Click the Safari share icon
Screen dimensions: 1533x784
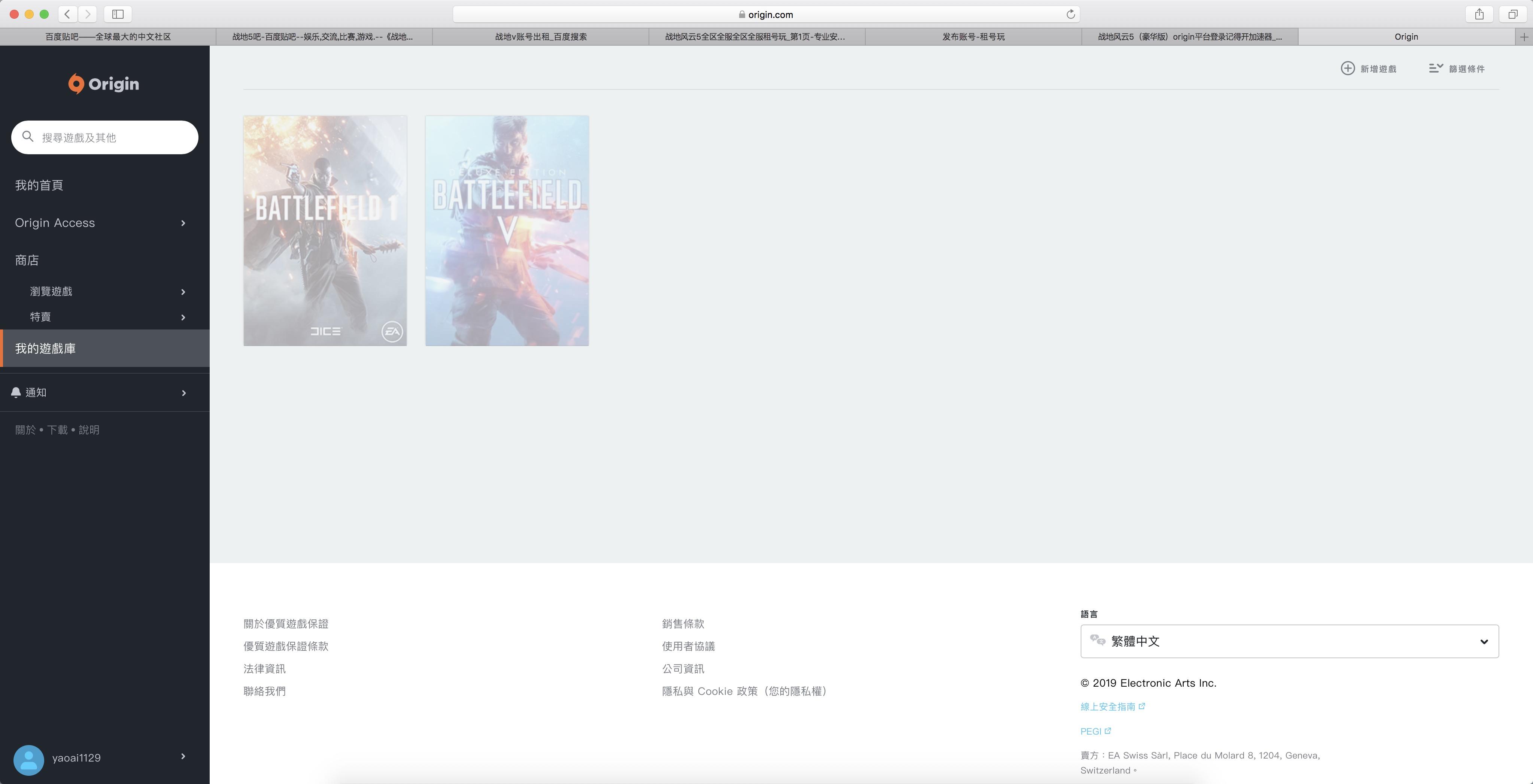coord(1479,14)
